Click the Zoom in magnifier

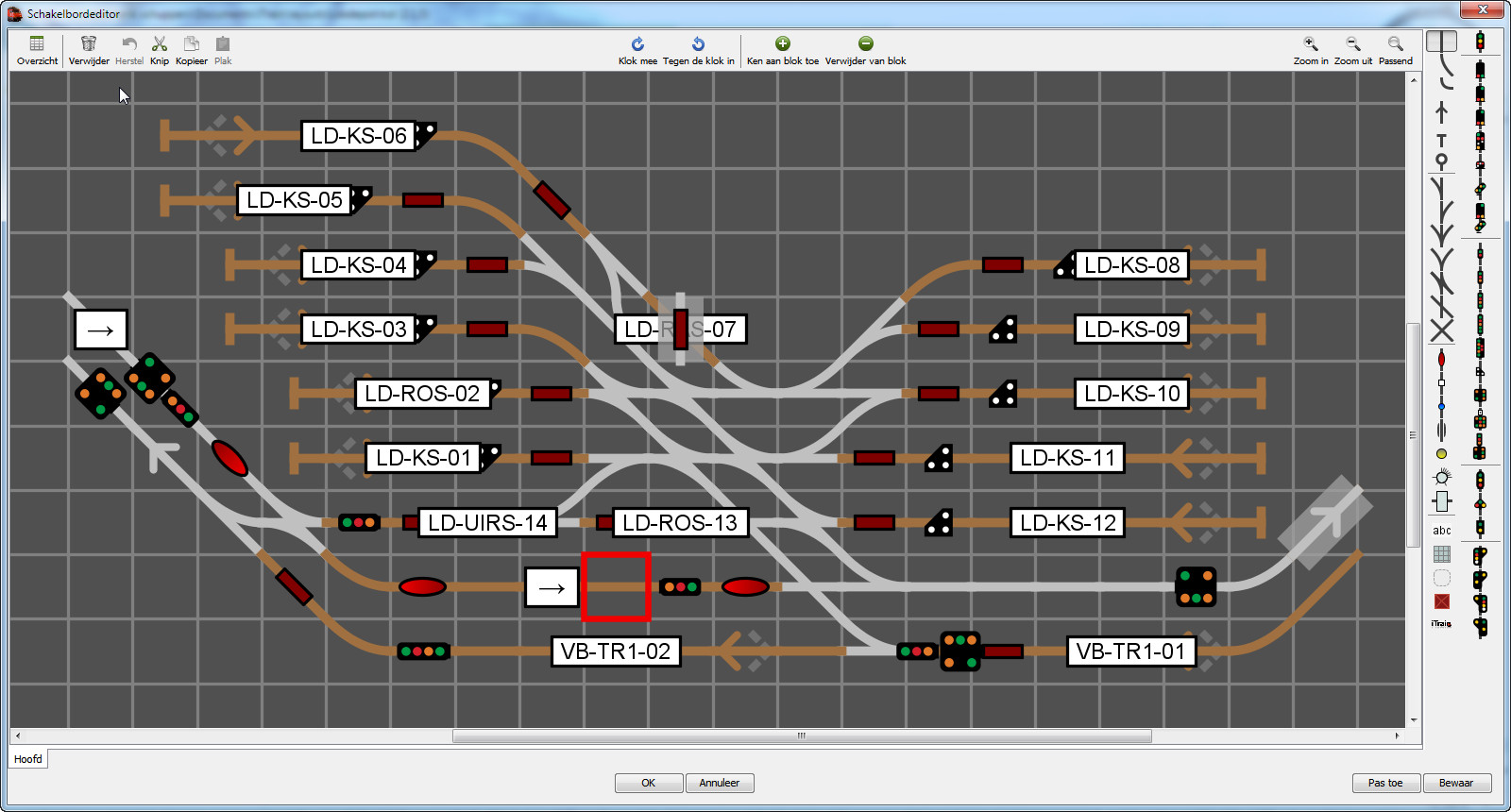point(1311,50)
